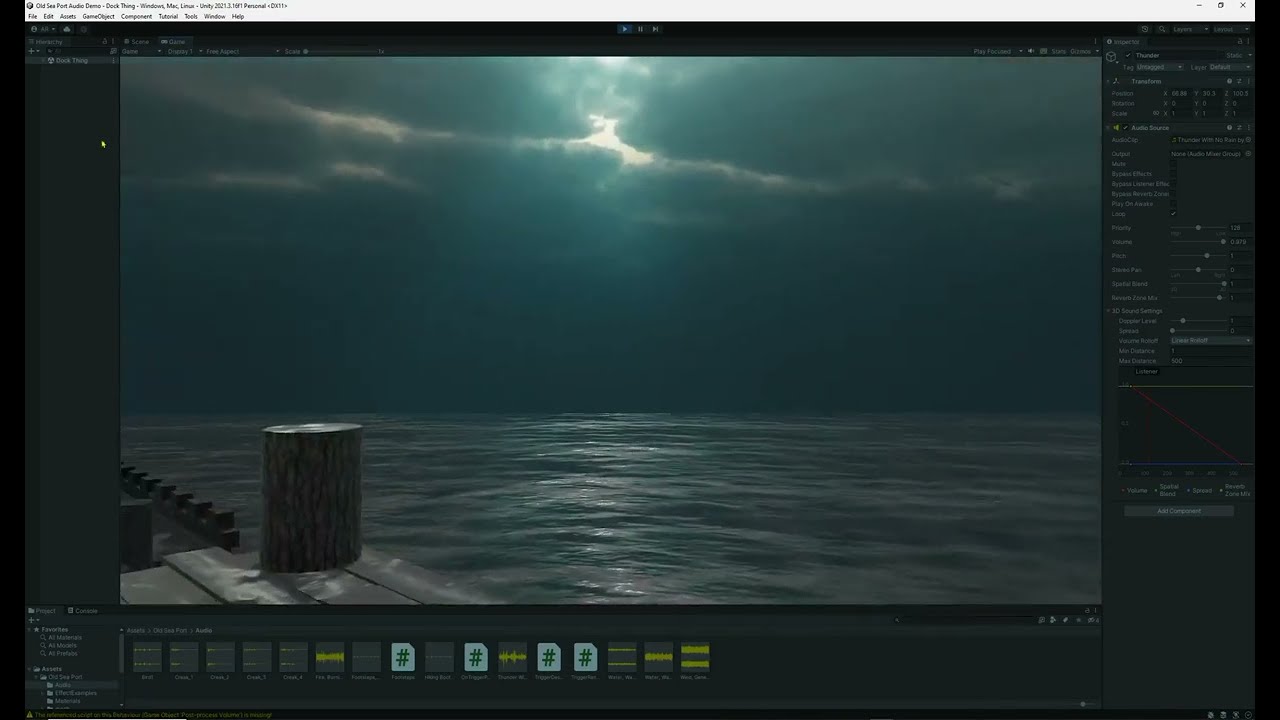Open the account dropdown at top left
The height and width of the screenshot is (720, 1280).
[x=44, y=29]
